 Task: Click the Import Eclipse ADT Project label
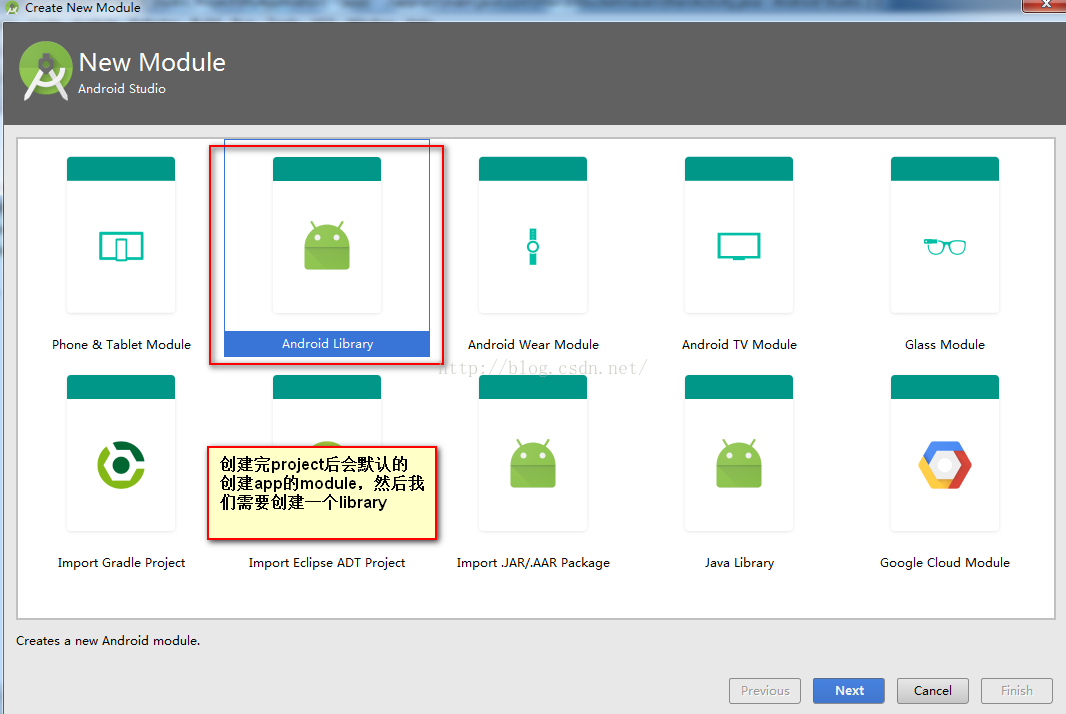pos(327,563)
